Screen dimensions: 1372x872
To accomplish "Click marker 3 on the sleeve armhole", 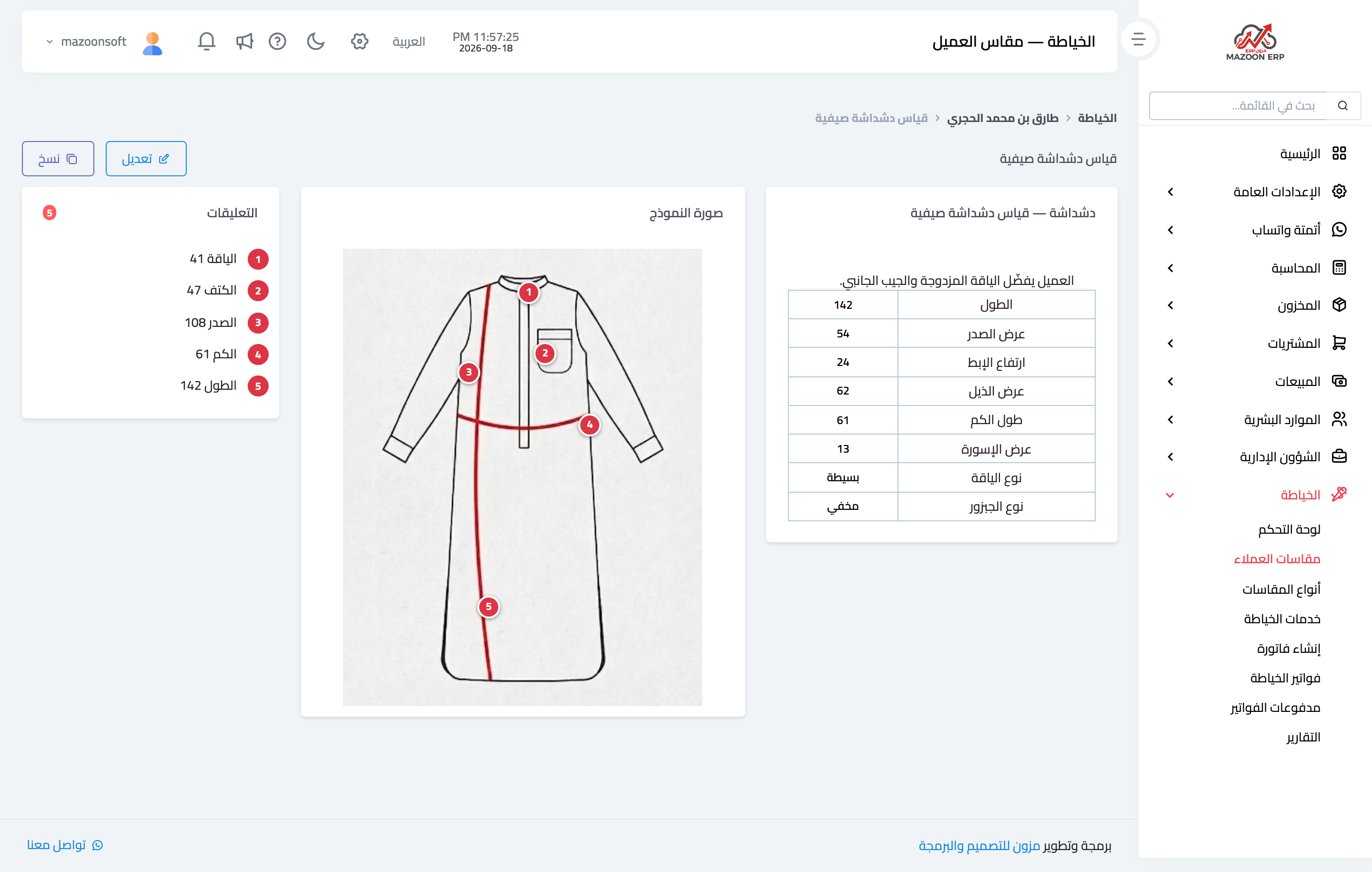I will coord(469,372).
